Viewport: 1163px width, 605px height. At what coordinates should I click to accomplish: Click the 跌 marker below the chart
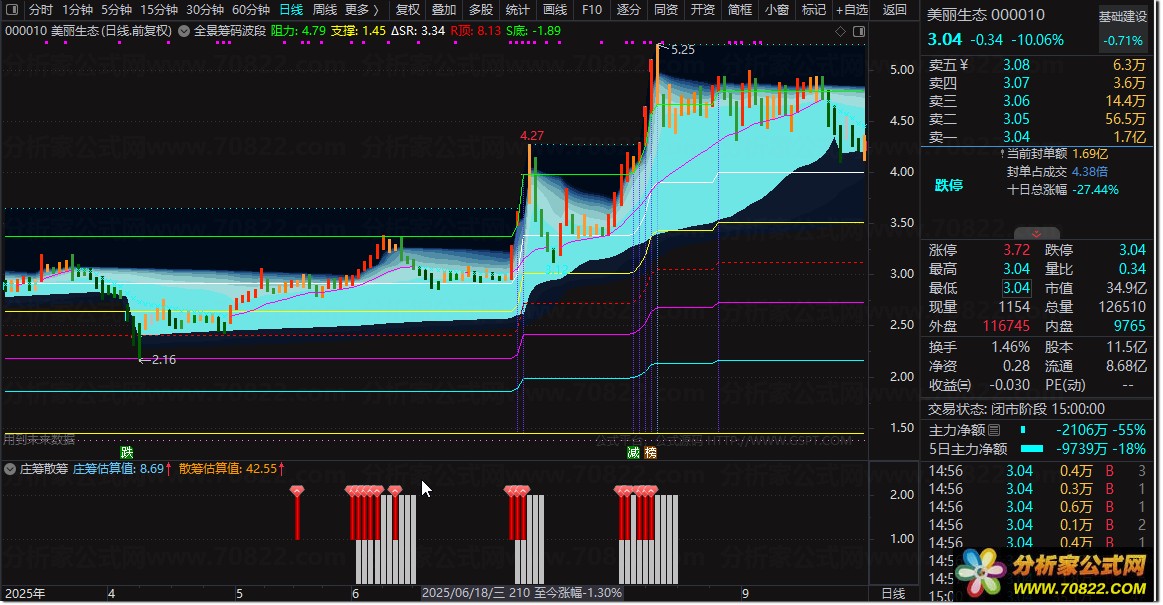pyautogui.click(x=127, y=452)
